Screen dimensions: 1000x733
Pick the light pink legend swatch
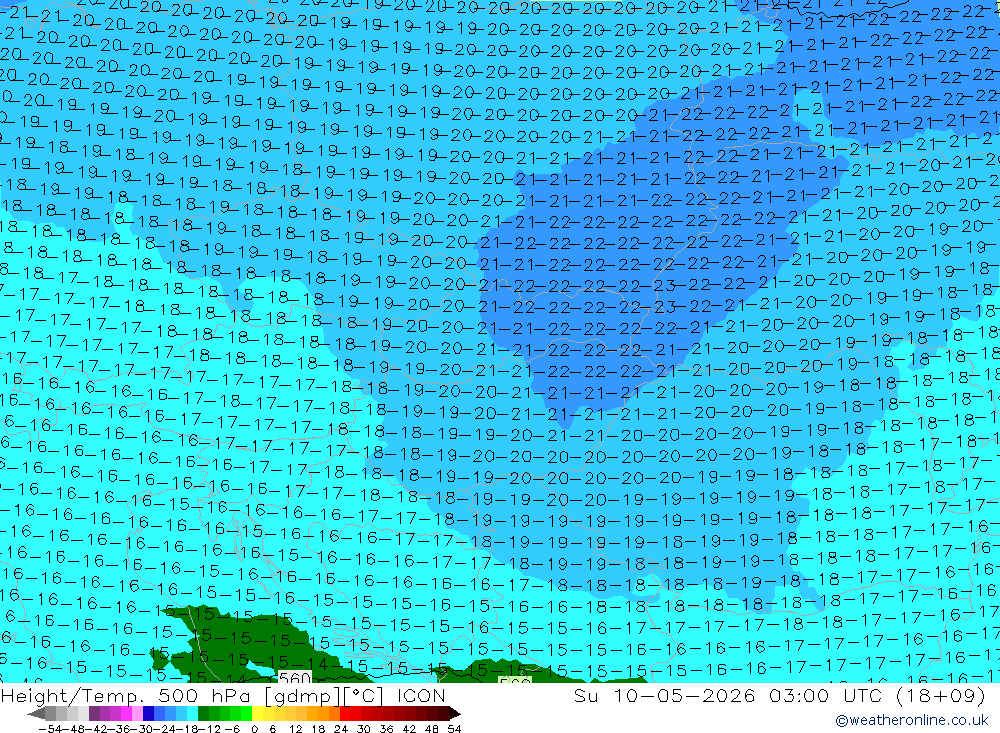[137, 713]
